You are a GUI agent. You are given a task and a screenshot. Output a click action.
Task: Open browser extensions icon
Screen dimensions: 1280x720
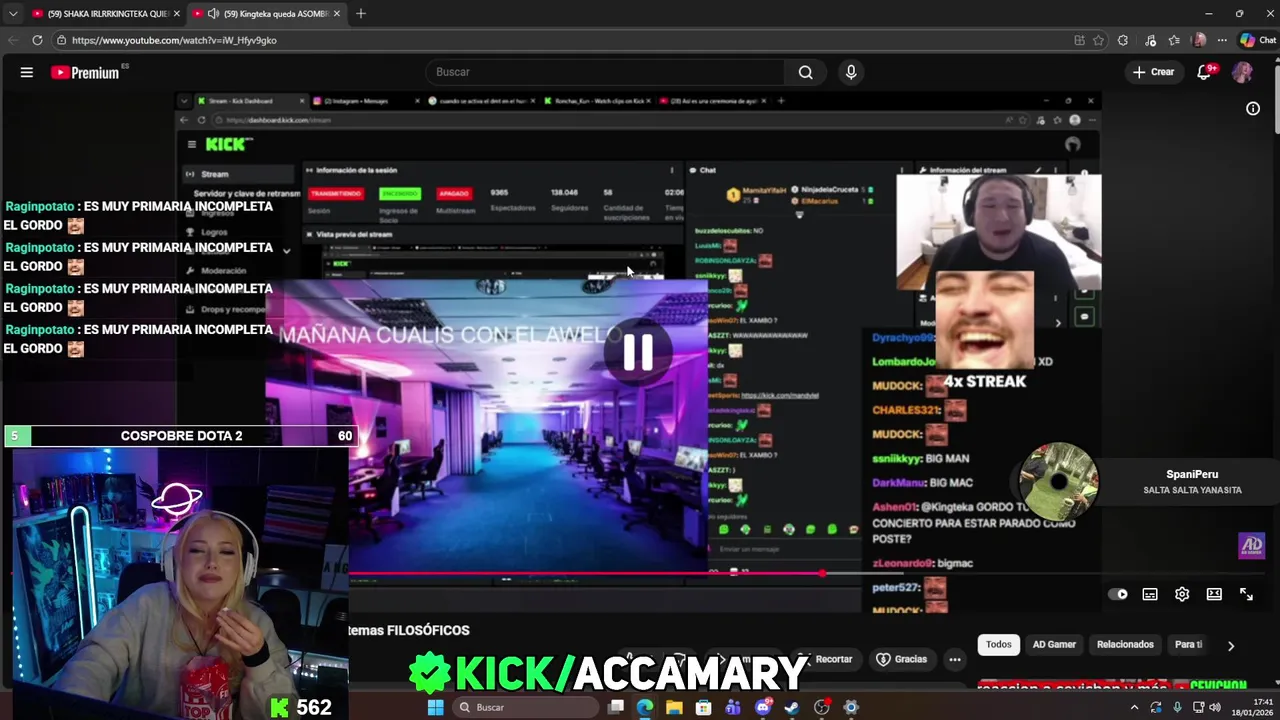1123,40
